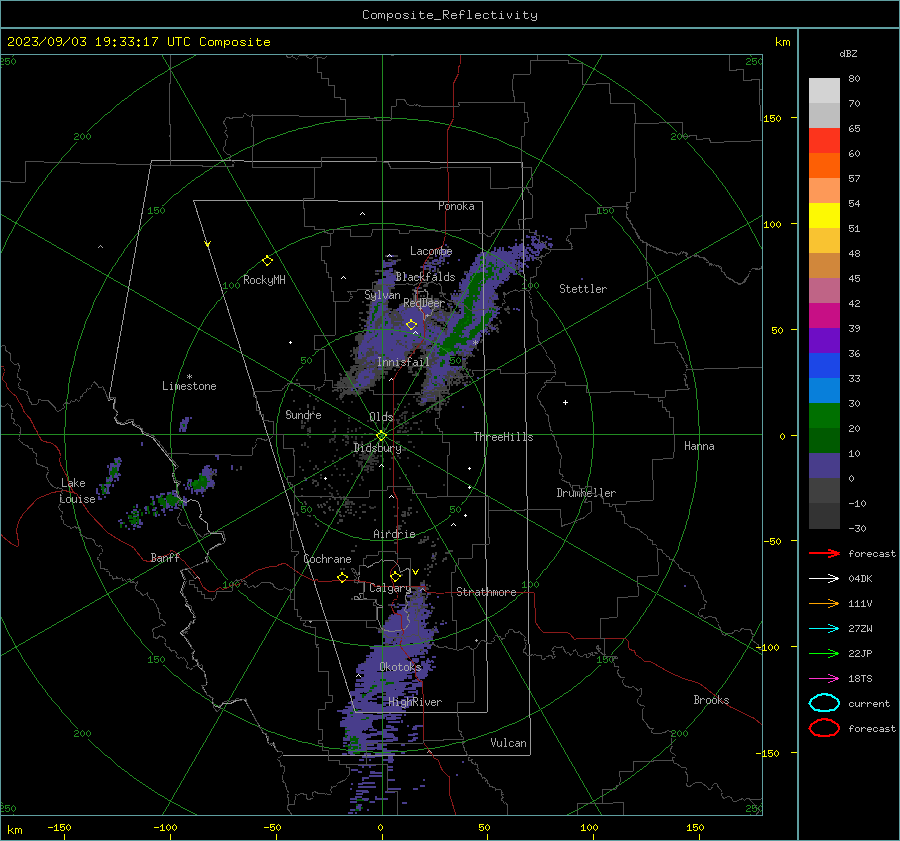Screen dimensions: 900x841
Task: Click the red swatch between 65 and 60
Action: coord(824,141)
